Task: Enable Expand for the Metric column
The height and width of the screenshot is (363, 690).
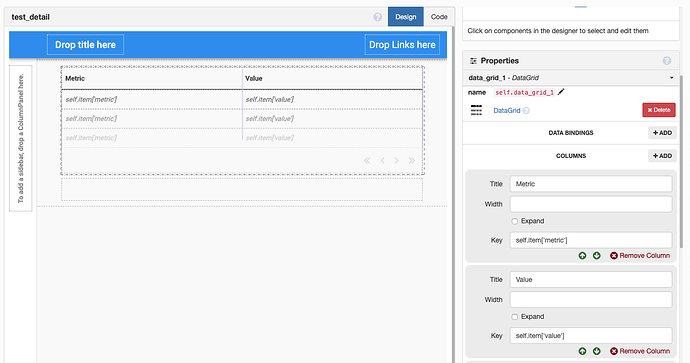Action: [x=514, y=221]
